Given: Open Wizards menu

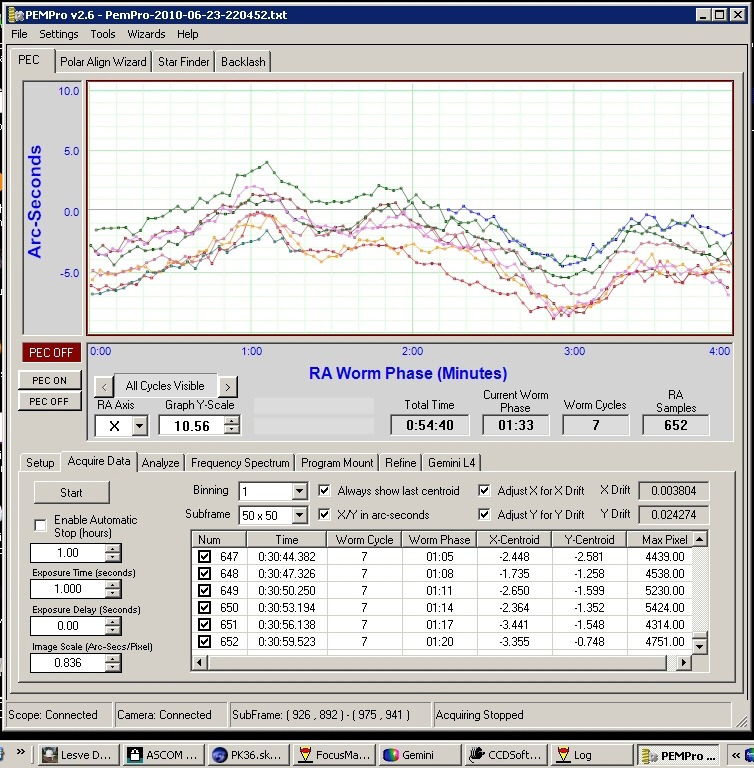Looking at the screenshot, I should pyautogui.click(x=146, y=34).
